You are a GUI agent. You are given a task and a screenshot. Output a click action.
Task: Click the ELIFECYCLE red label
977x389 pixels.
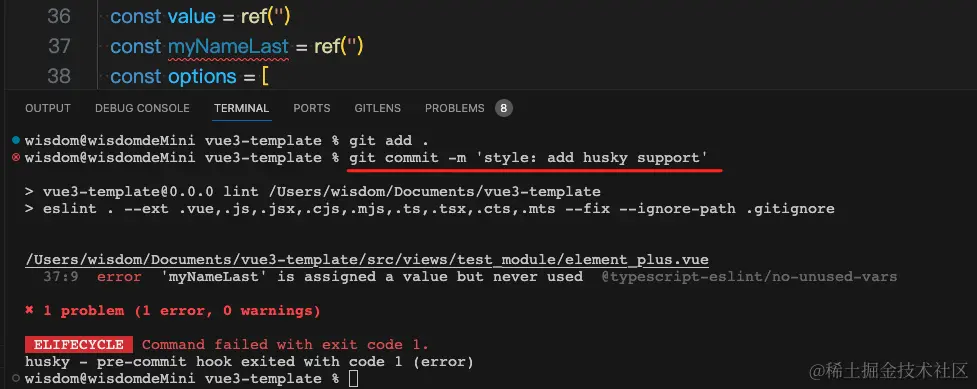79,345
